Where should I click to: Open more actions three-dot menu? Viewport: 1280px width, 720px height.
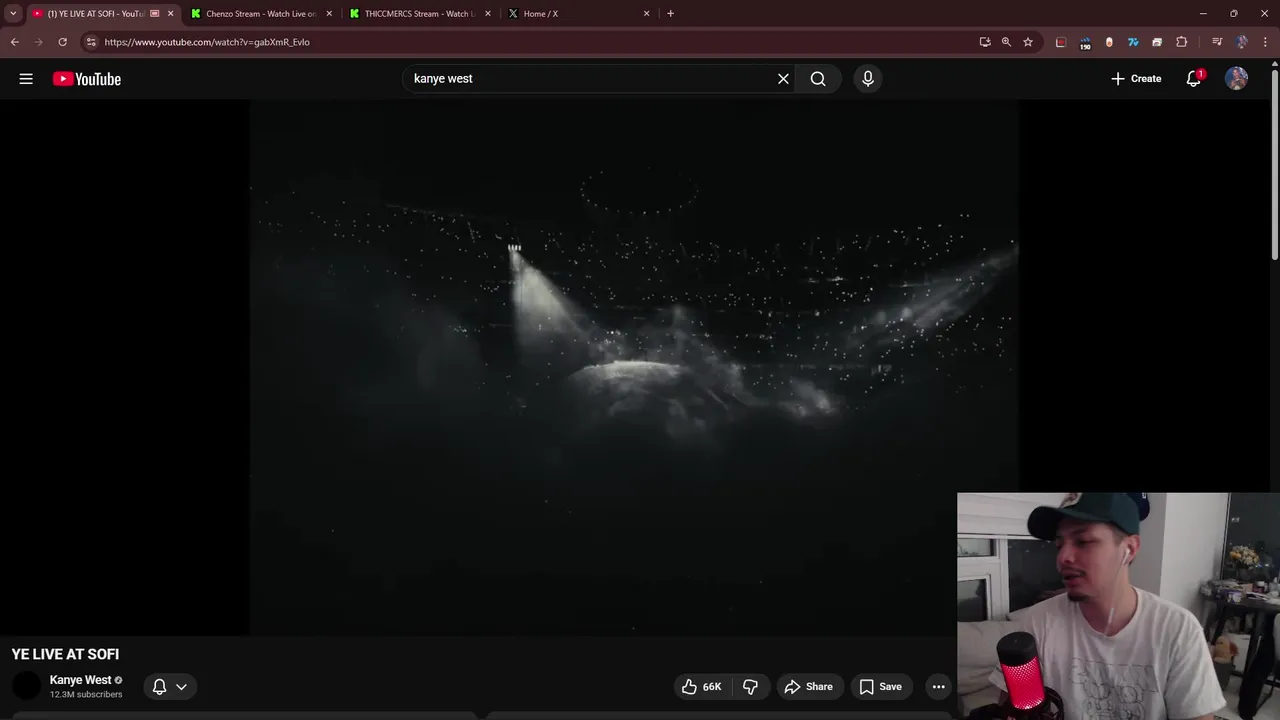pos(938,687)
